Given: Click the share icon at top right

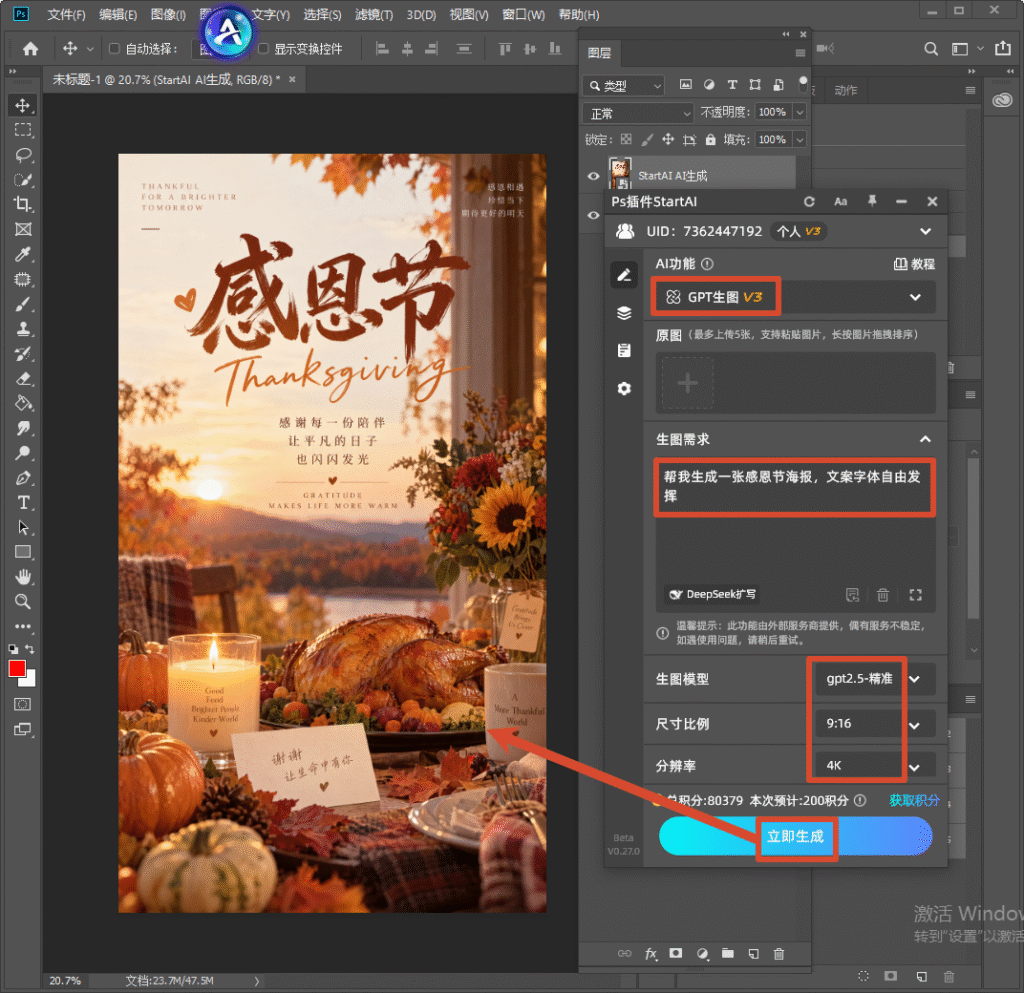Looking at the screenshot, I should (1003, 48).
